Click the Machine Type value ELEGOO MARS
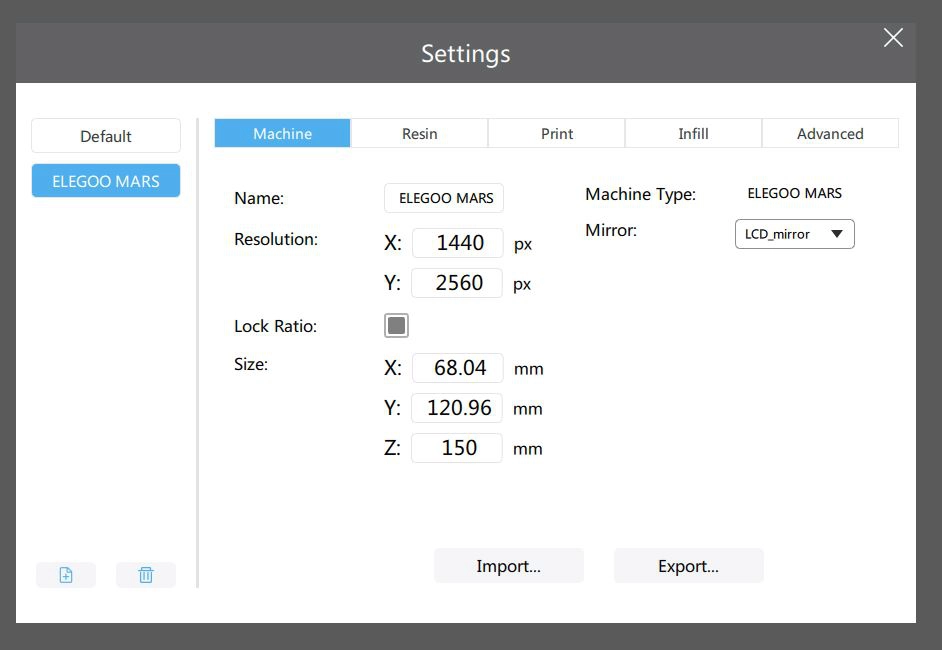The height and width of the screenshot is (650, 942). click(x=794, y=193)
